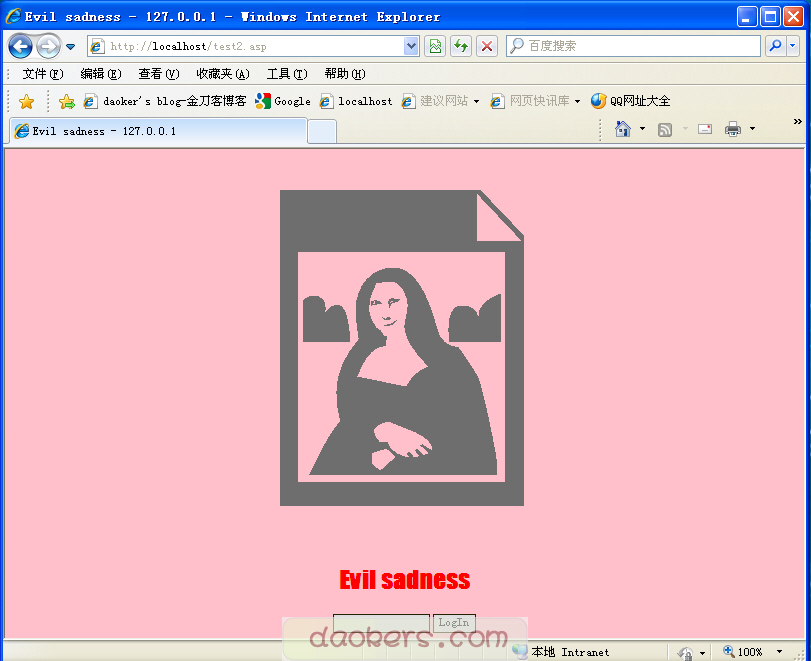
Task: Click the Print icon
Action: (733, 129)
